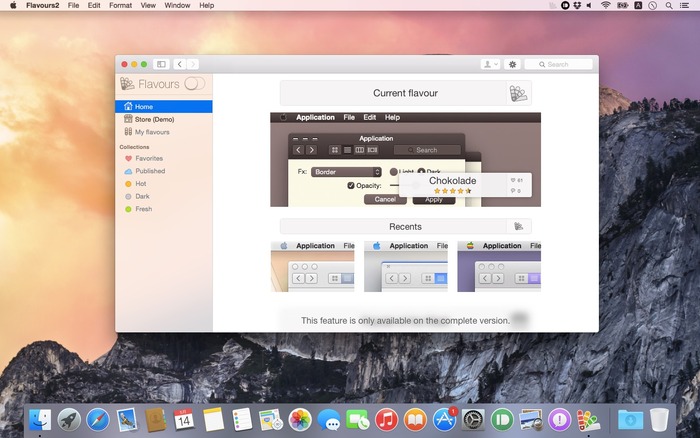Open Notes from the dock
Viewport: 700px width, 438px height.
[213, 420]
